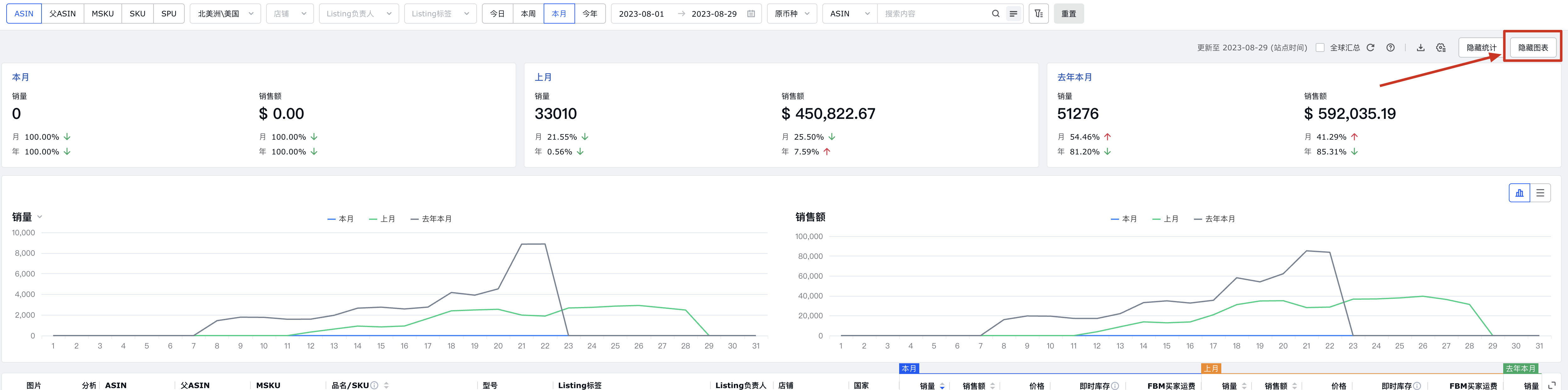1568x390 pixels.
Task: Click the refresh data icon
Action: [1370, 47]
